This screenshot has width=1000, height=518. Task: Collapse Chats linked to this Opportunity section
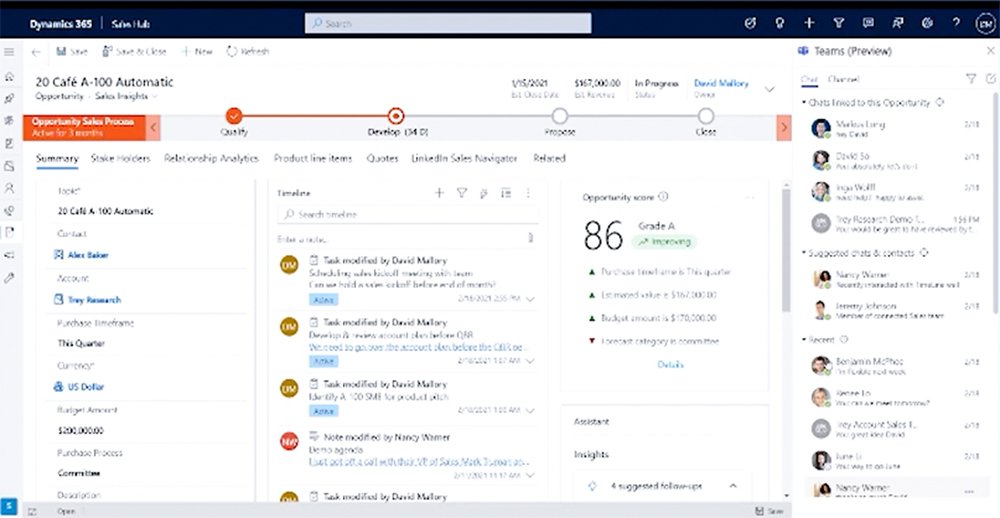804,103
